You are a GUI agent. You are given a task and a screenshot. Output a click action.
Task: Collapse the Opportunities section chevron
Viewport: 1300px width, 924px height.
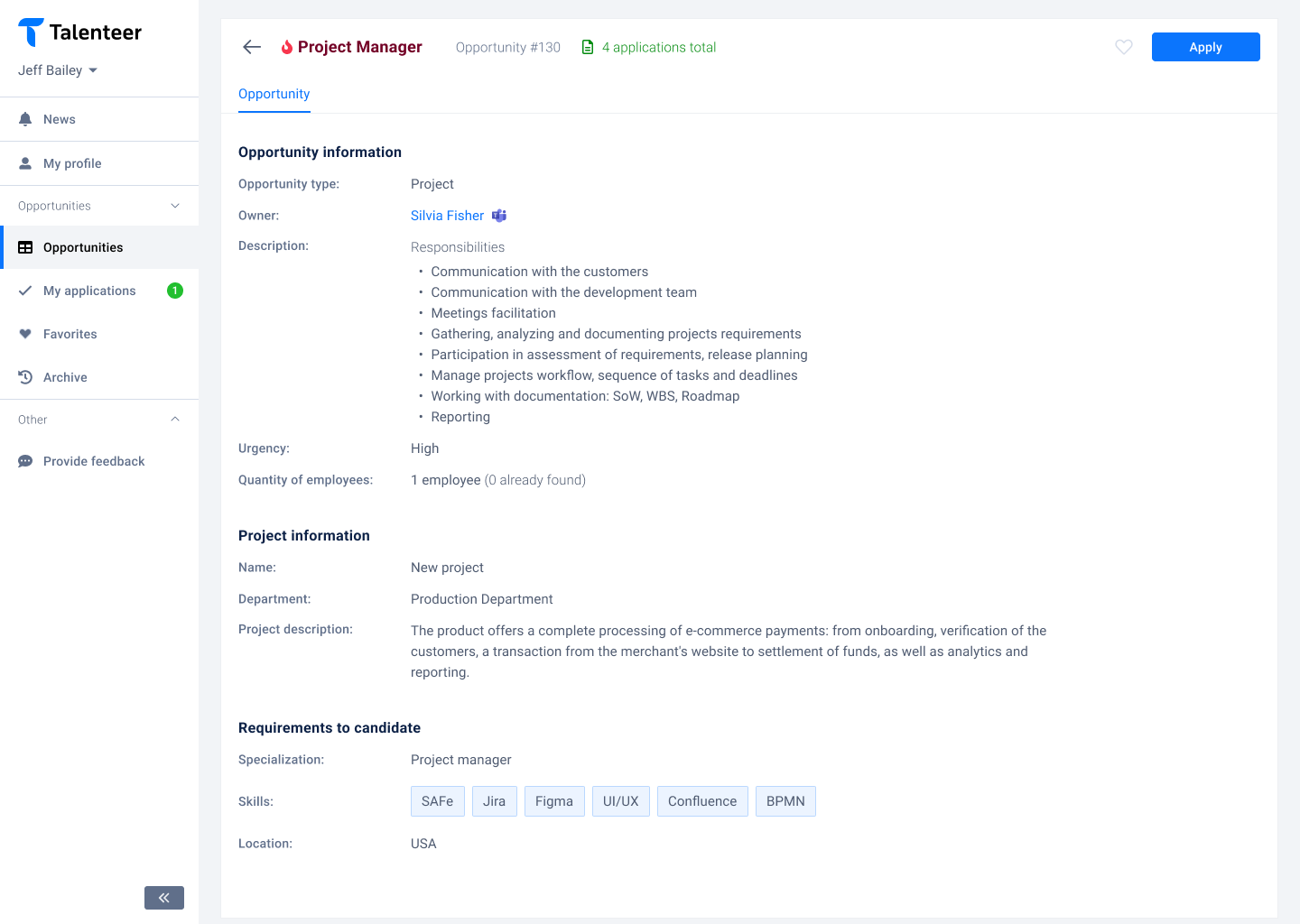(x=175, y=206)
